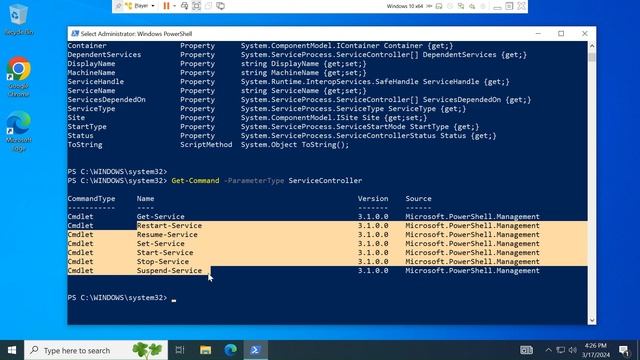Click the Set-Service cmdlet name

click(x=160, y=243)
